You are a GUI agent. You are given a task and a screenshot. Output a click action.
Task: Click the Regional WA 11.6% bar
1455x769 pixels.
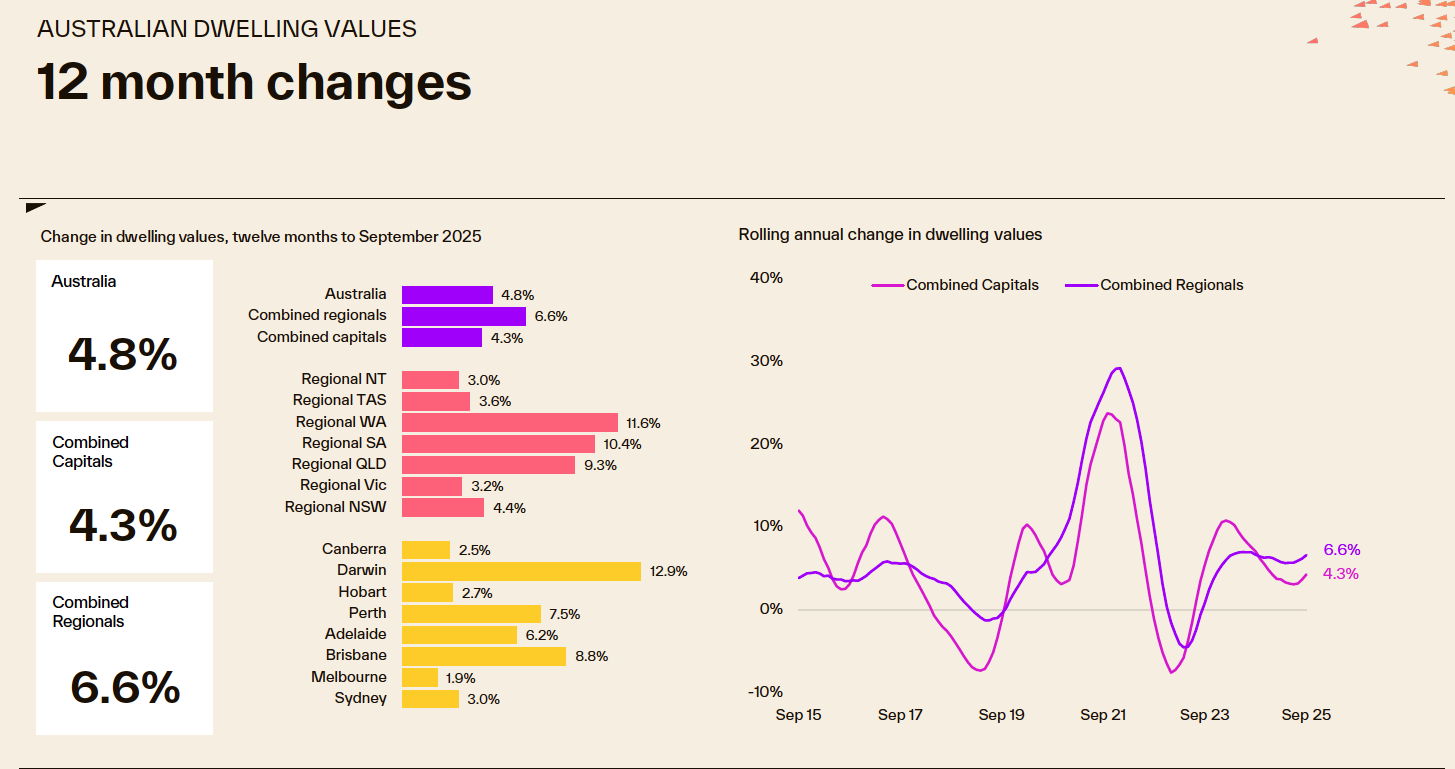click(x=510, y=423)
